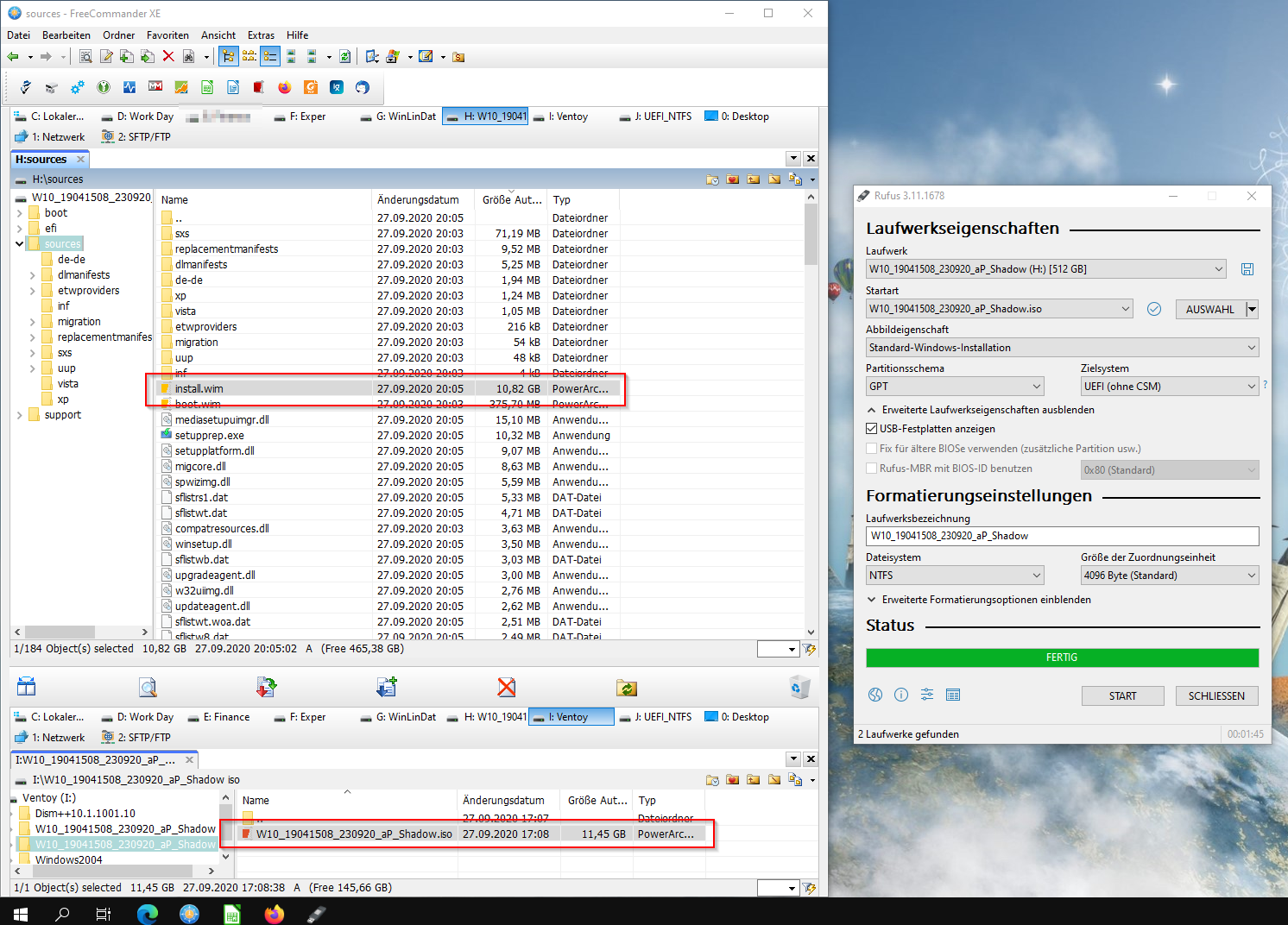Click the view file magnifier icon in toolbar
Image resolution: width=1288 pixels, height=925 pixels.
click(85, 57)
